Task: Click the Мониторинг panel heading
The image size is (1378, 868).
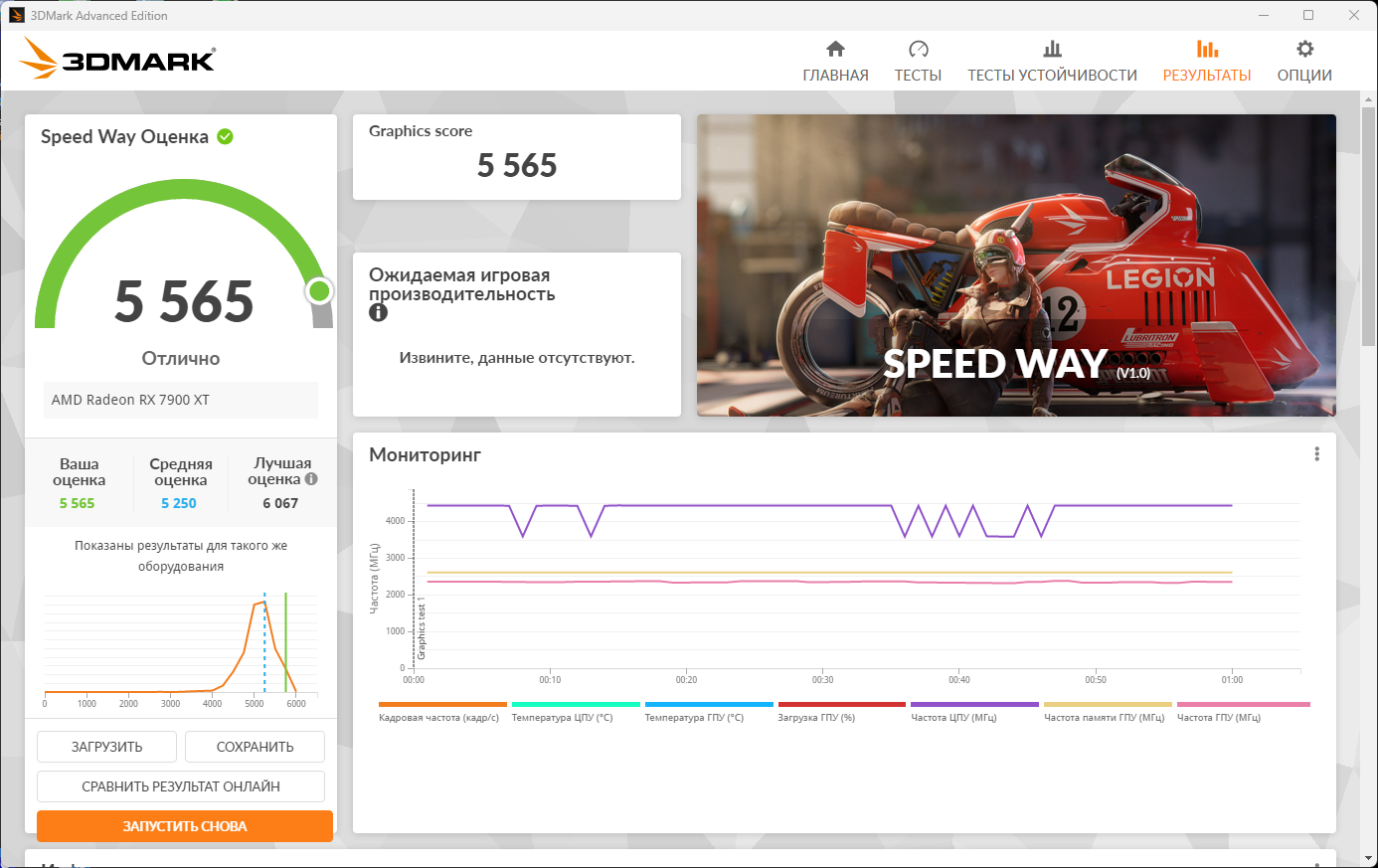Action: tap(425, 454)
